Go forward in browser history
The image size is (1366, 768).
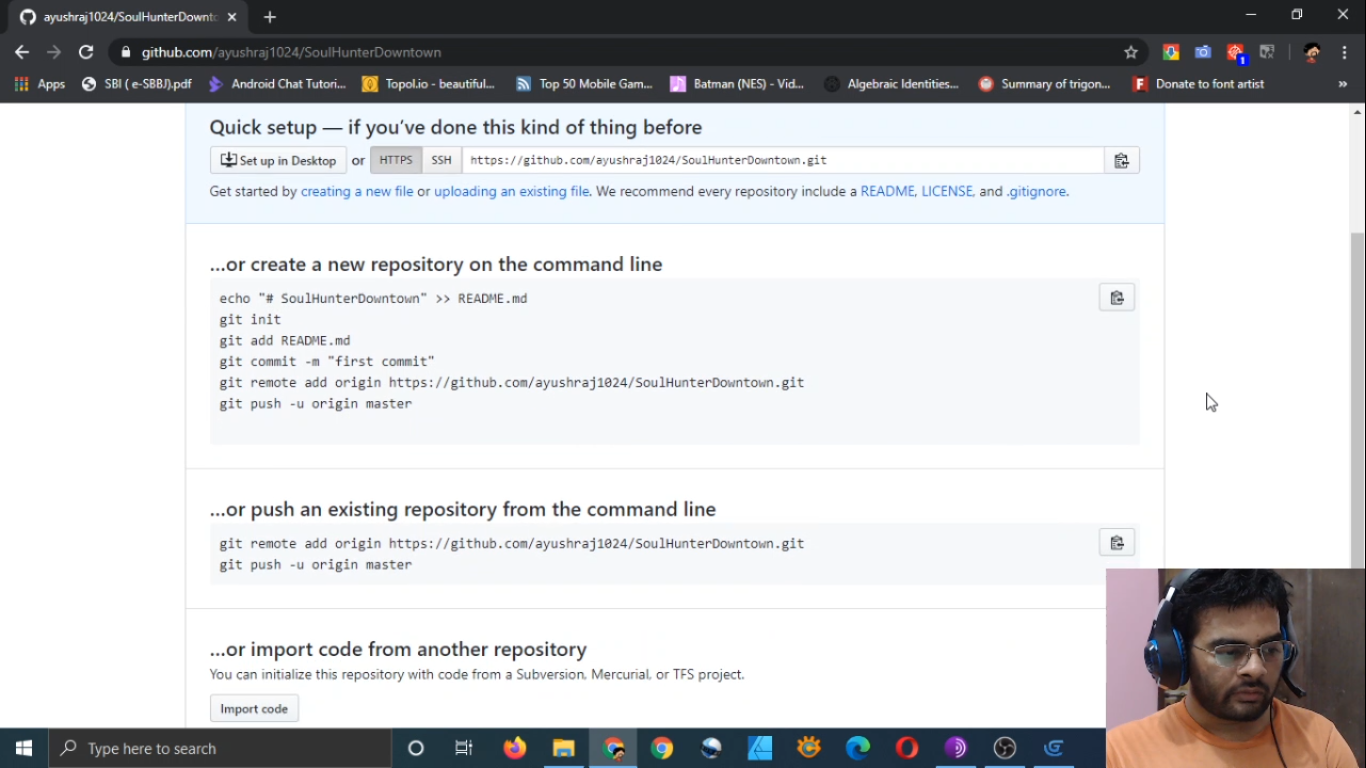pos(54,52)
